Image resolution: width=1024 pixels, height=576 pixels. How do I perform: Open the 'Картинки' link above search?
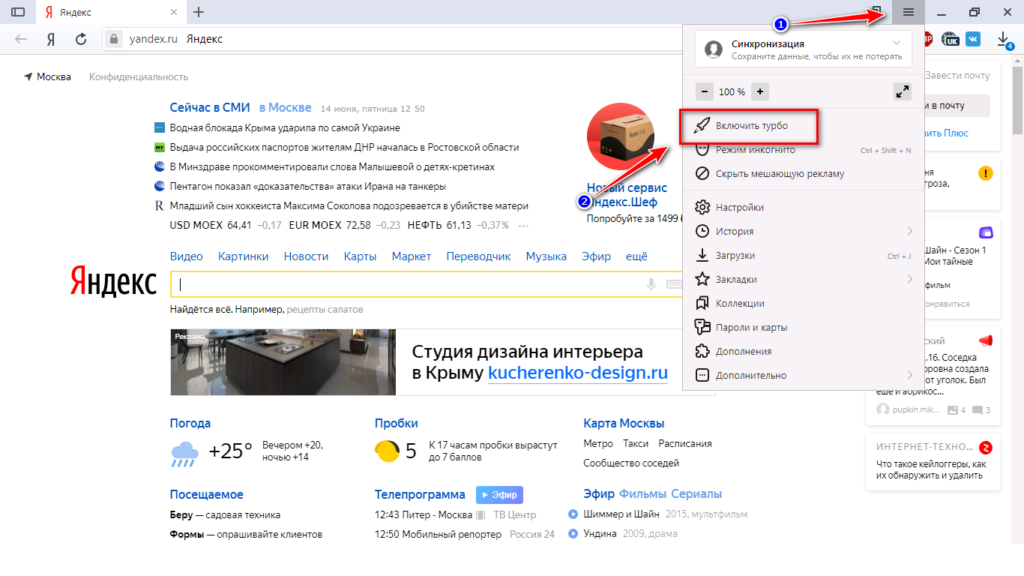(243, 257)
